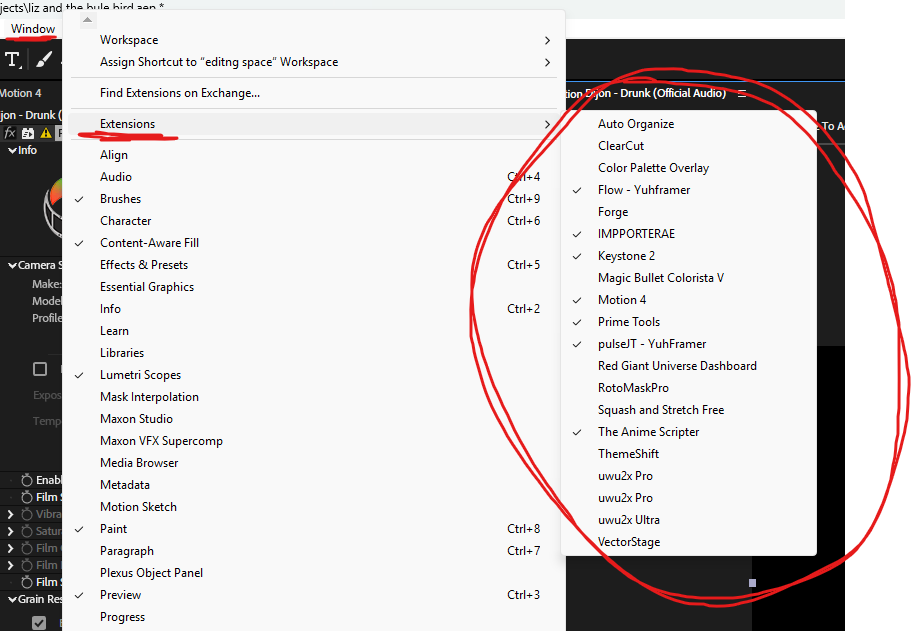Open Media Browser panel

(x=314, y=464)
